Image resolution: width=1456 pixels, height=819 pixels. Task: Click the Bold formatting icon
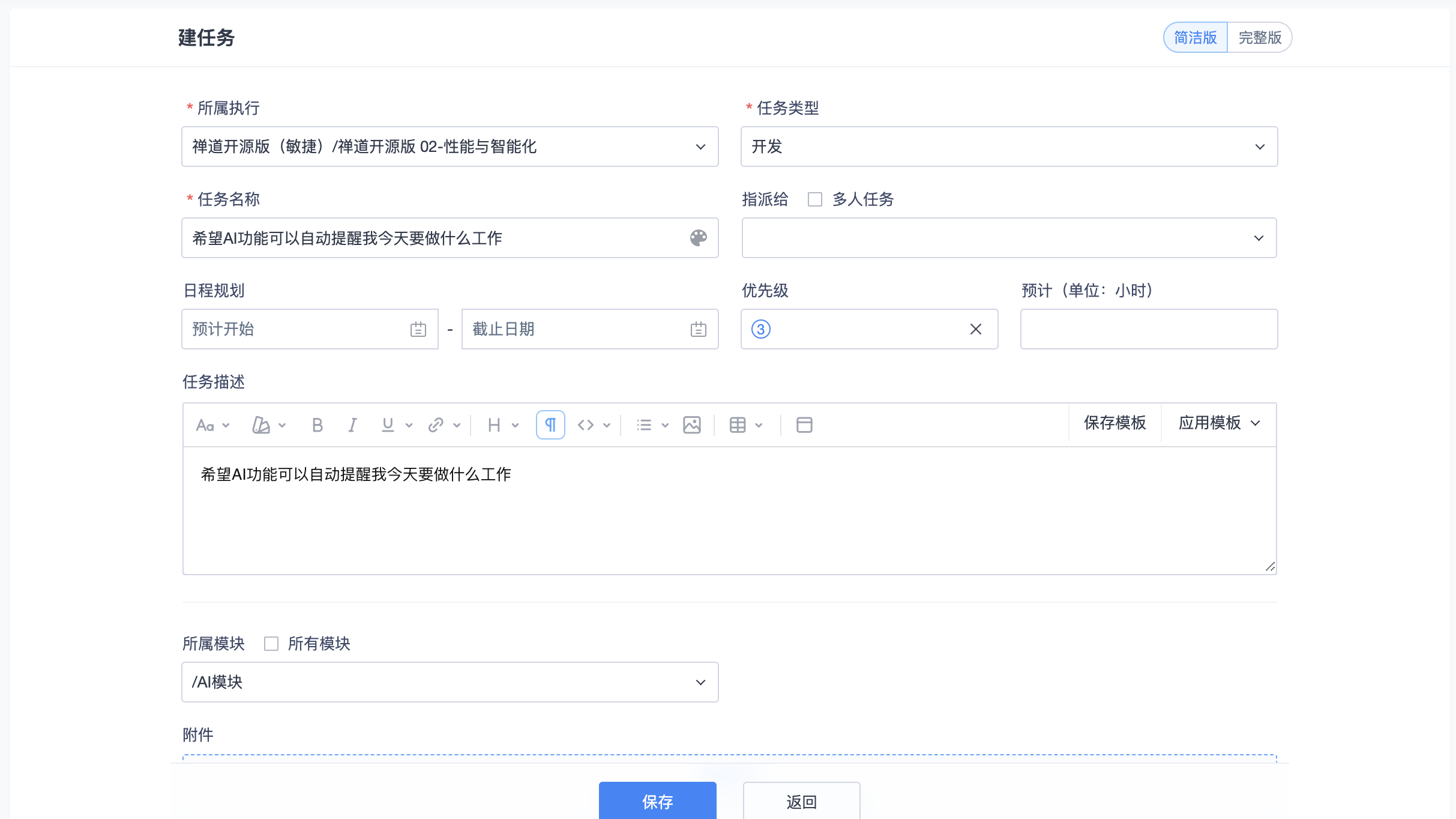(x=317, y=425)
